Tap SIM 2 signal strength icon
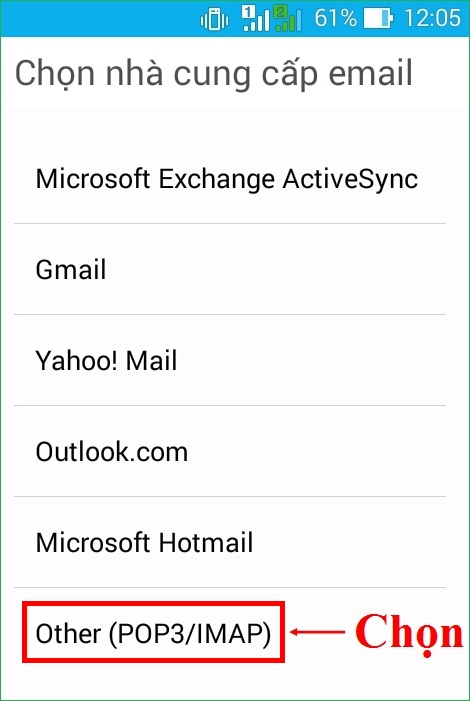Screen dimensions: 470x701 pos(288,19)
